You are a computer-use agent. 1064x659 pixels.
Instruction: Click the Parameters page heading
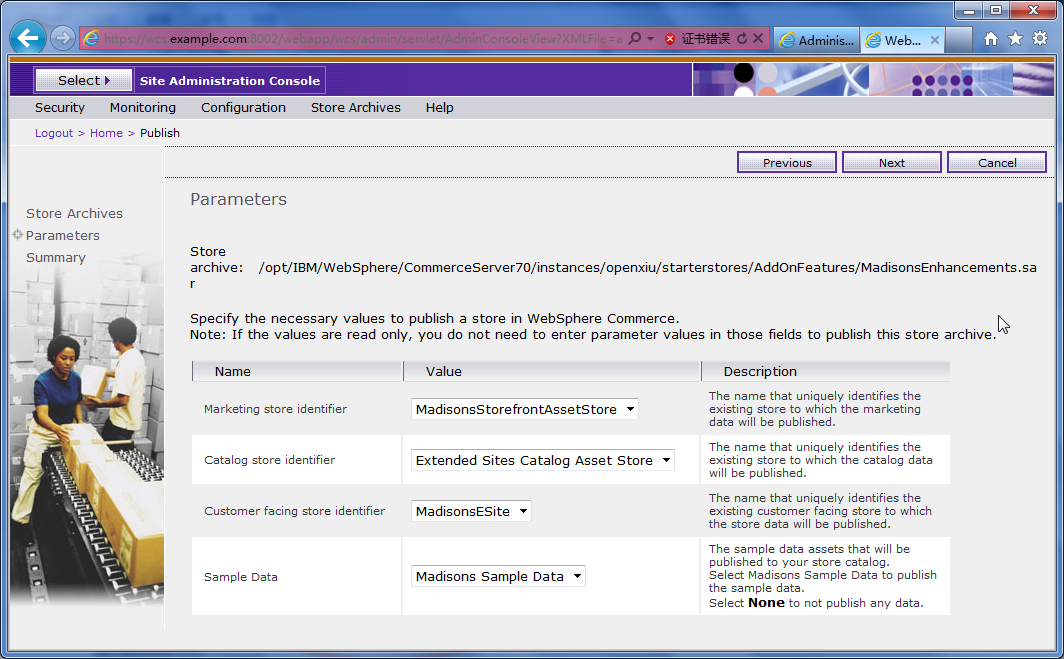point(238,199)
